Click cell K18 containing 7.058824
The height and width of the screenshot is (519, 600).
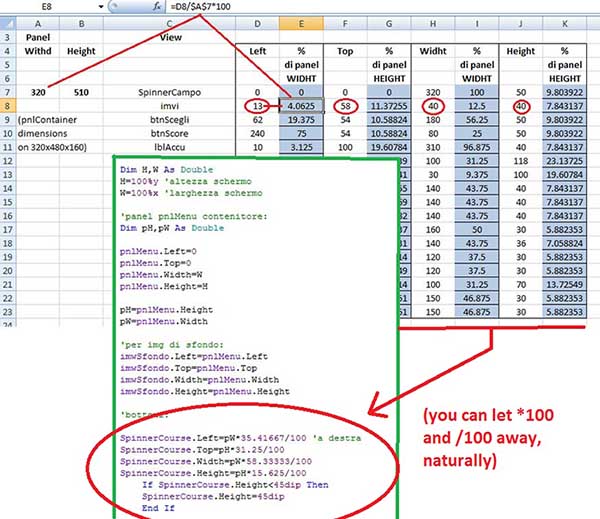pos(565,243)
